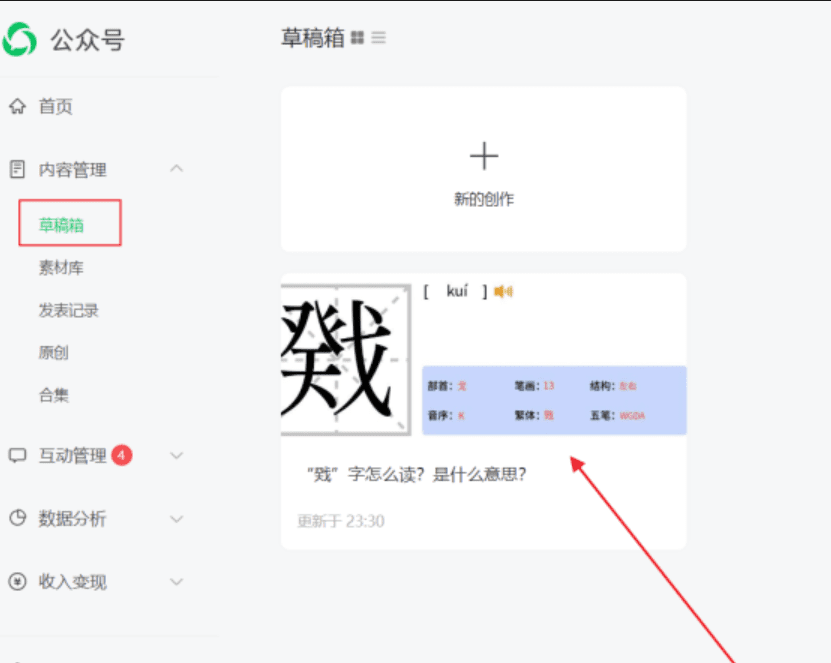
Task: Expand the 互动管理 section chevron
Action: click(x=177, y=456)
